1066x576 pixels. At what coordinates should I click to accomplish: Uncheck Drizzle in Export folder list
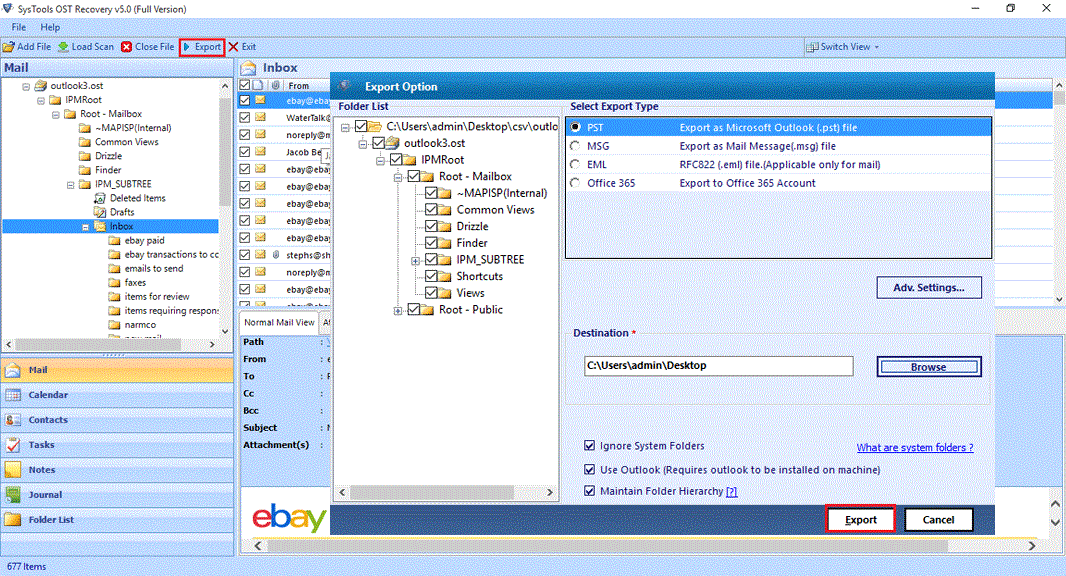(431, 226)
